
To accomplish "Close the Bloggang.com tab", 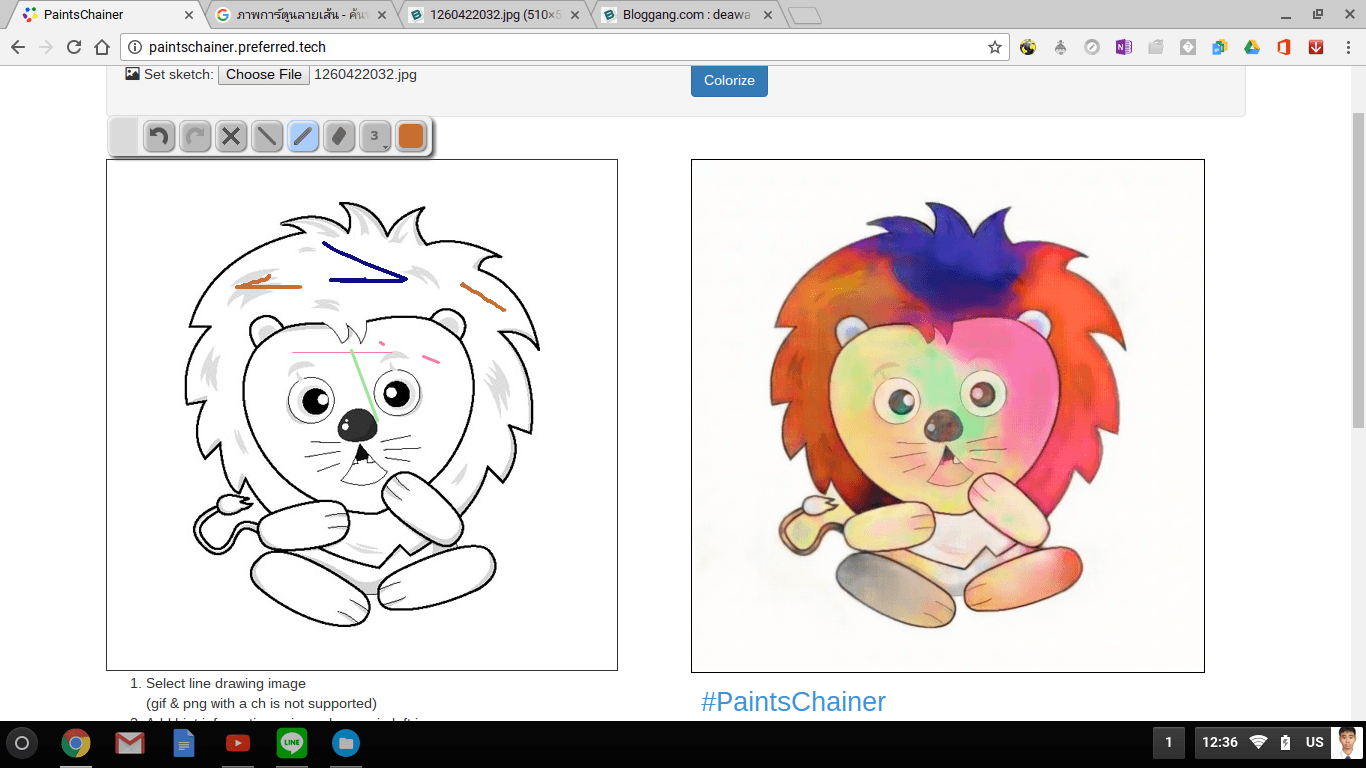I will [768, 15].
